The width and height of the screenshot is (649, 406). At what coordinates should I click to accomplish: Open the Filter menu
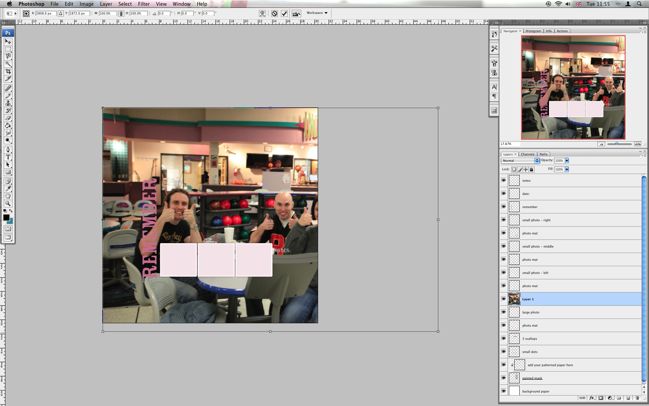144,4
